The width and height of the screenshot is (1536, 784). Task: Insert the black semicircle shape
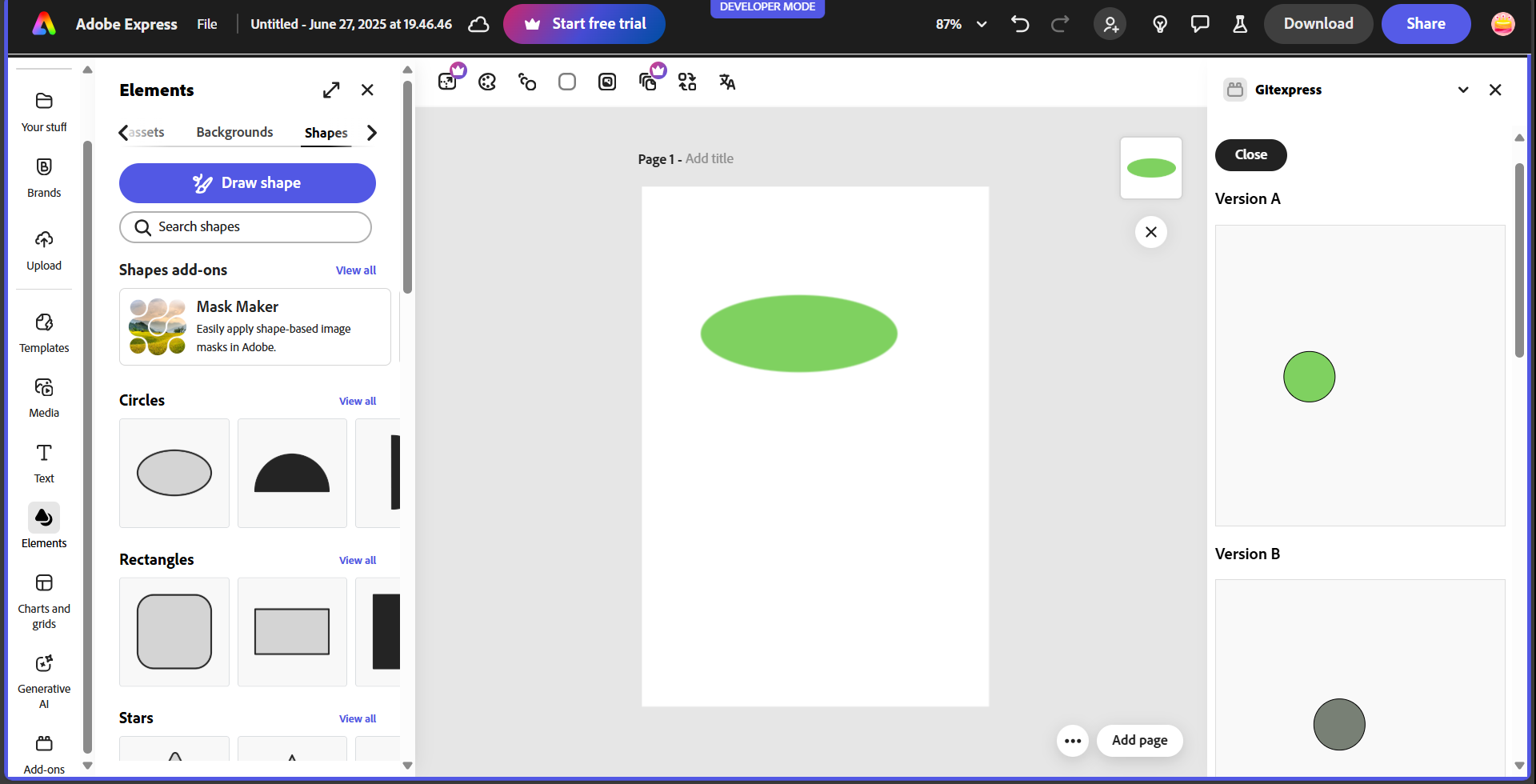point(292,473)
